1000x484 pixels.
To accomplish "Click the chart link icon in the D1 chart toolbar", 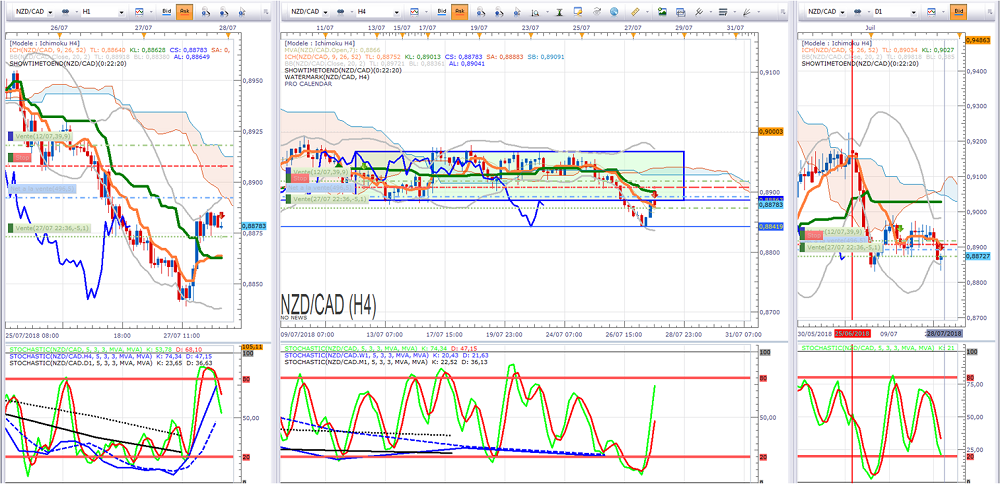I will coord(858,11).
